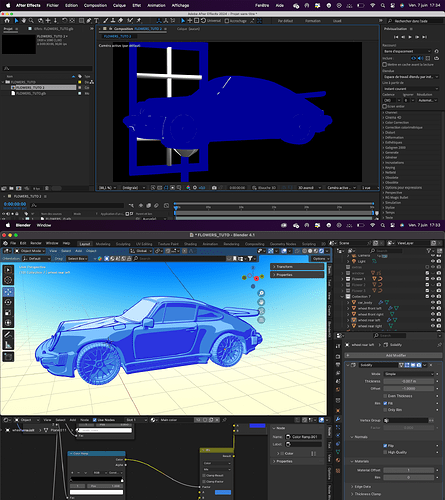445x500 pixels.
Task: Open the Solidify Mode Simple dropdown
Action: pyautogui.click(x=409, y=374)
